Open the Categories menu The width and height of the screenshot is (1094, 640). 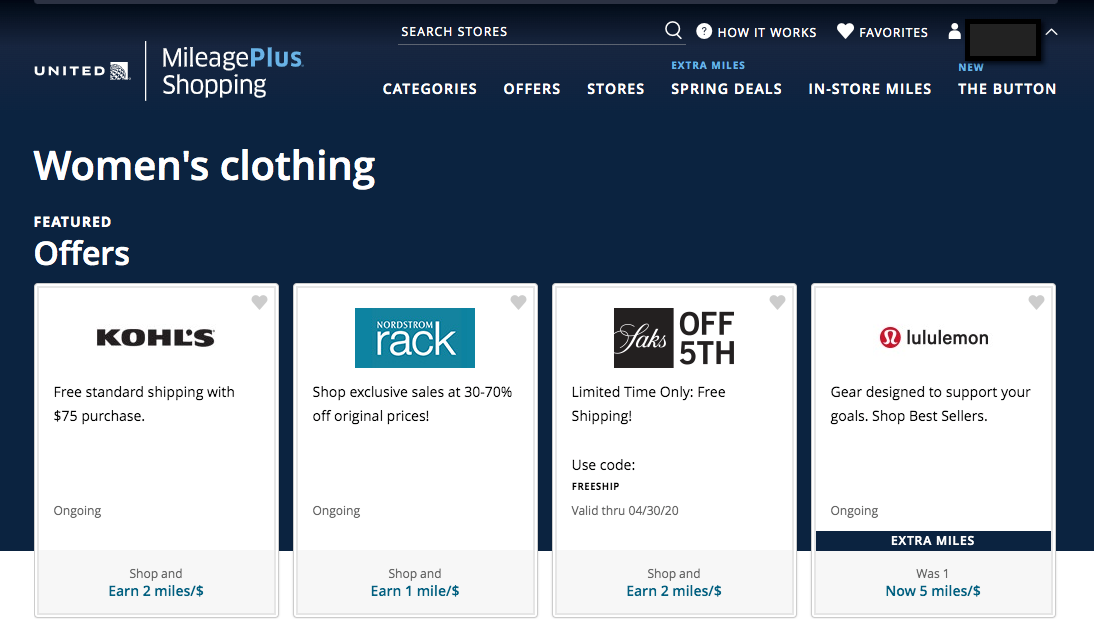click(x=429, y=89)
